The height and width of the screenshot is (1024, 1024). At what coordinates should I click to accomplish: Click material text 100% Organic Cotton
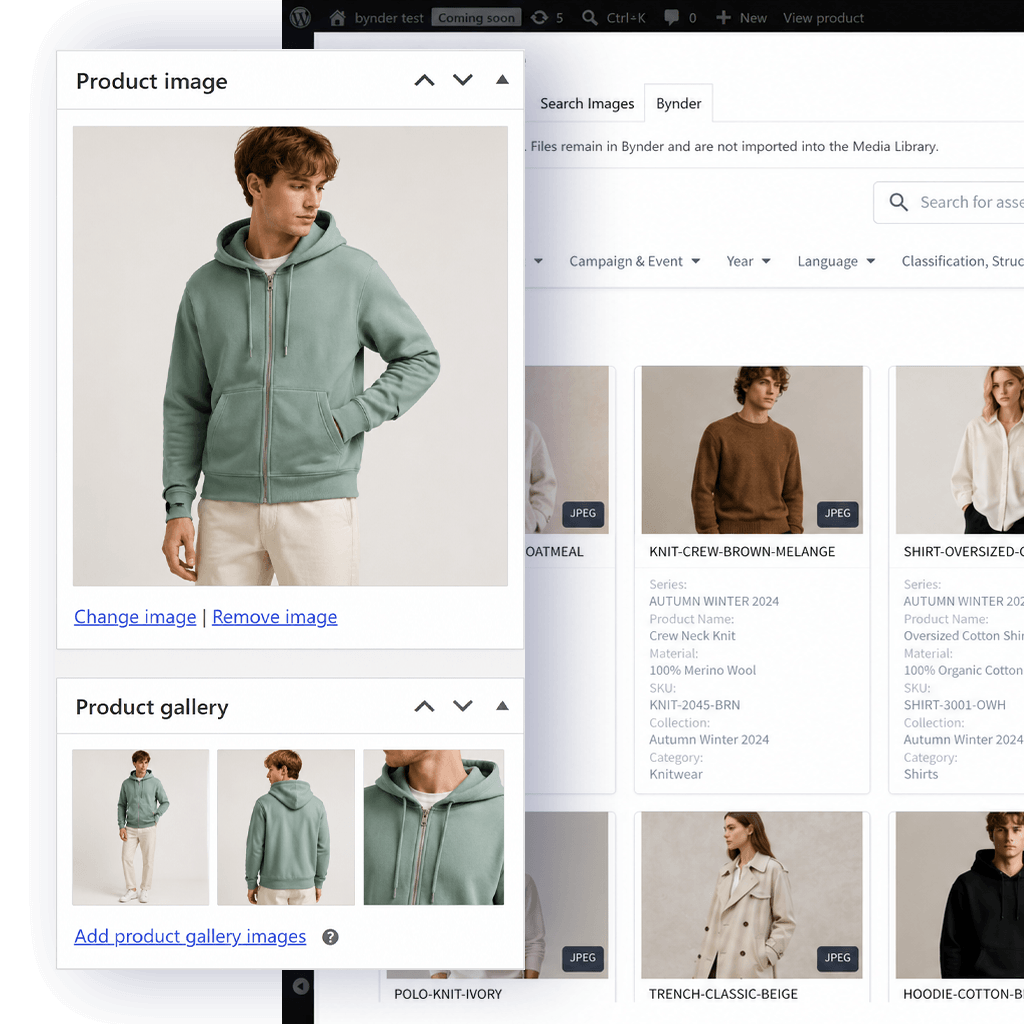point(963,671)
